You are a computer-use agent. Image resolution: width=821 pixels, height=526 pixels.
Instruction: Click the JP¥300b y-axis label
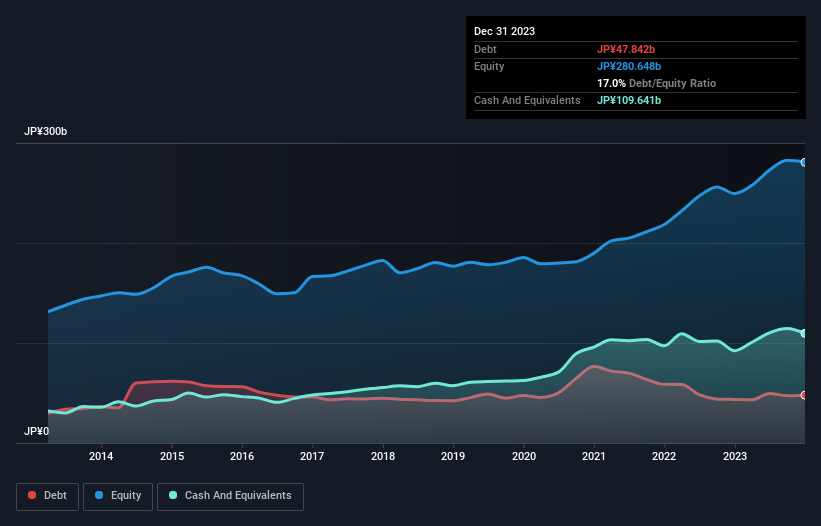[x=46, y=131]
